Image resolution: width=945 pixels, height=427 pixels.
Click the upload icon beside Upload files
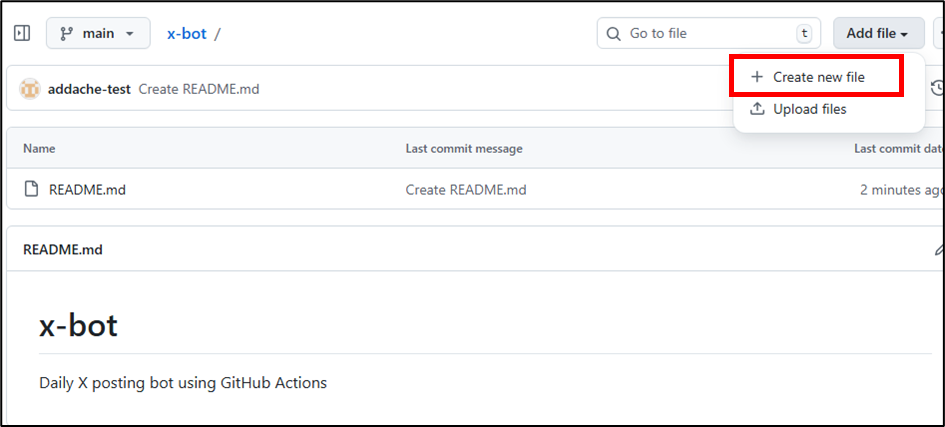(757, 109)
